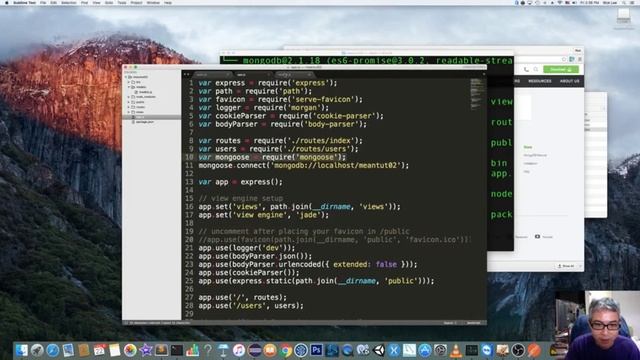
Task: Open Spotlight search in menu bar
Action: pos(624,2)
